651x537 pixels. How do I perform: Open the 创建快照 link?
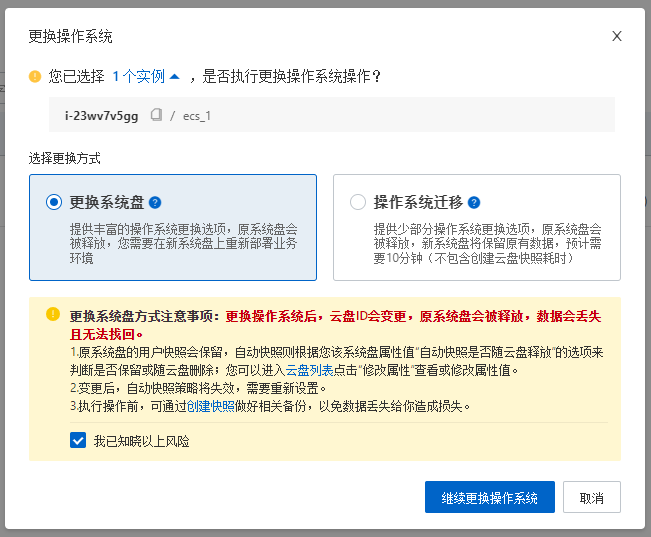210,406
